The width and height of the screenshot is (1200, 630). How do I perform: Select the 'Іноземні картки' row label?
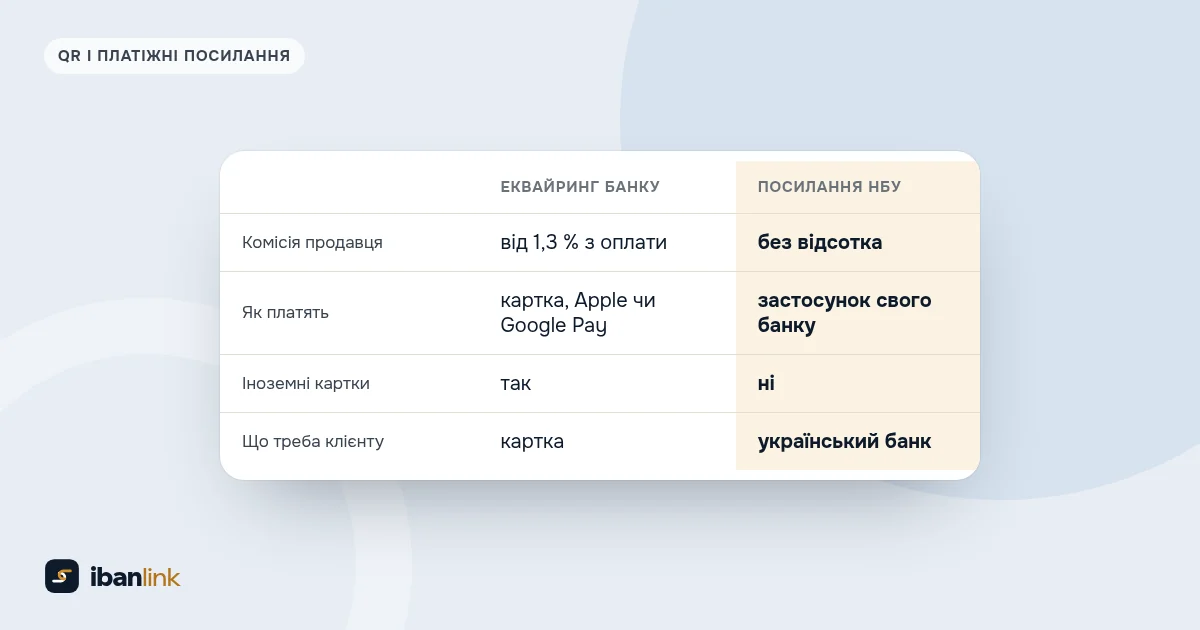tap(306, 384)
